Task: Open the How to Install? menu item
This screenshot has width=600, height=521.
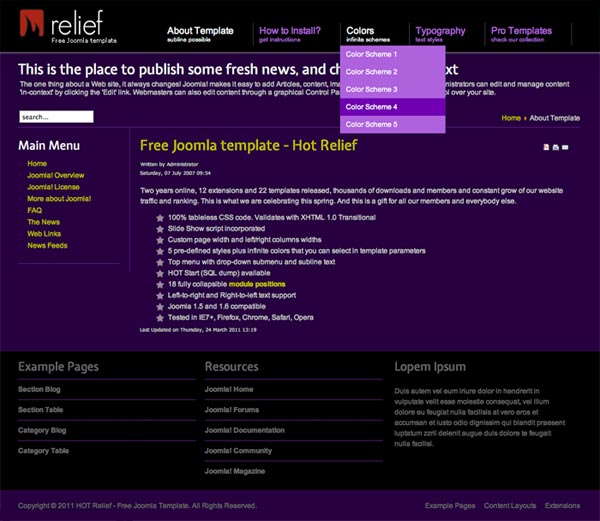Action: coord(290,34)
